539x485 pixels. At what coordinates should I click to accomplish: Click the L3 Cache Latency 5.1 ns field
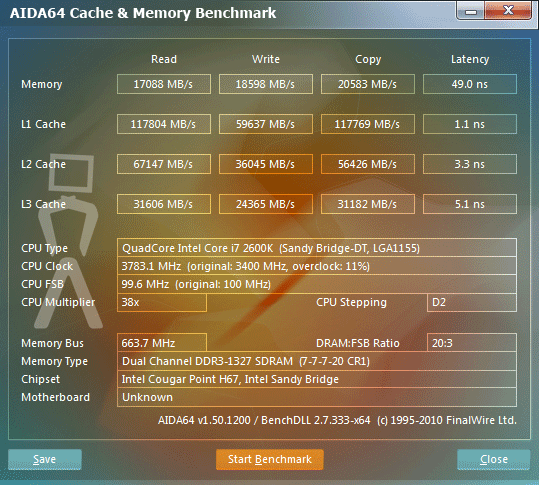tap(470, 204)
